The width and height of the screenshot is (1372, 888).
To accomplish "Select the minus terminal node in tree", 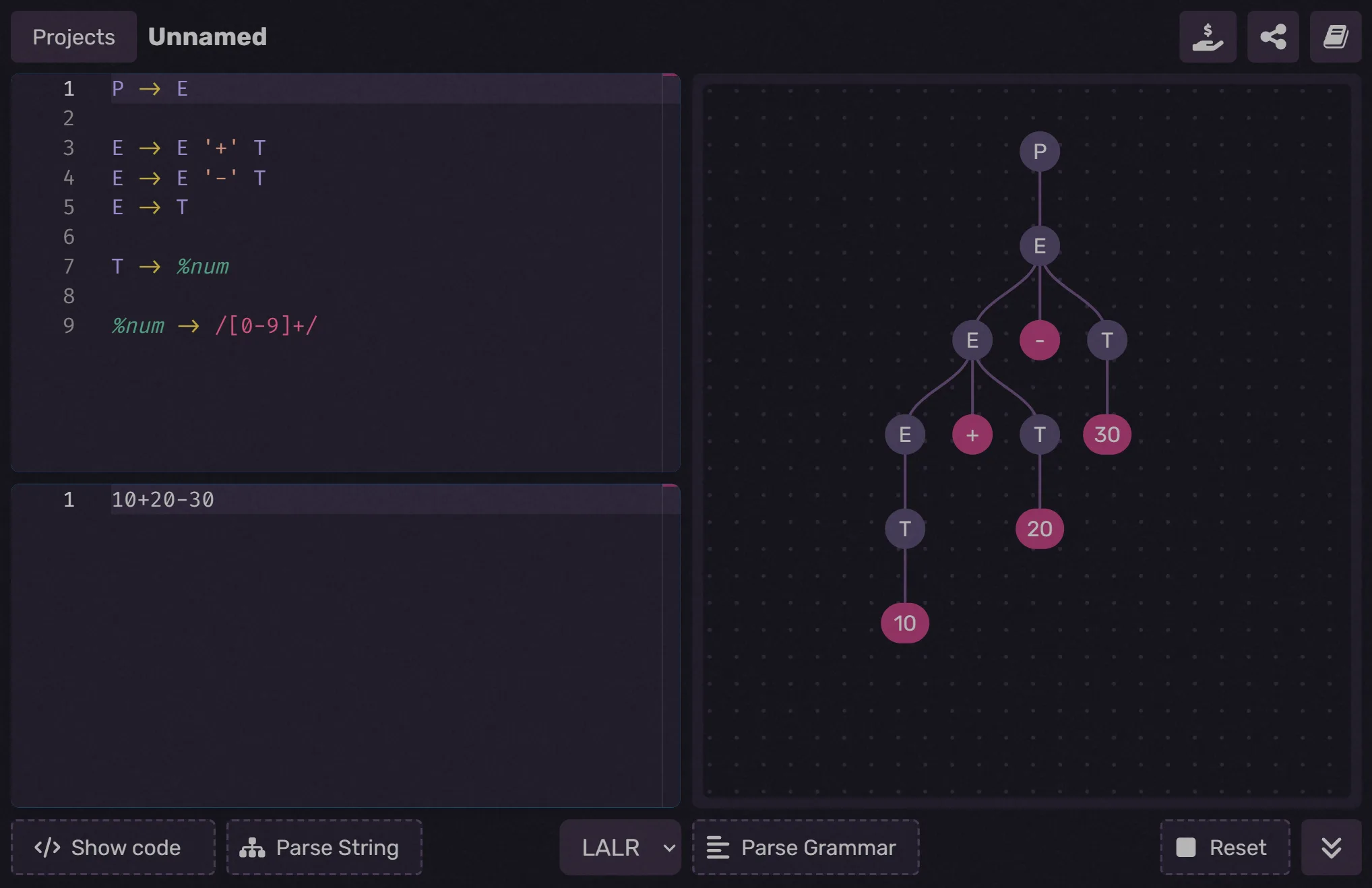I will coord(1039,340).
